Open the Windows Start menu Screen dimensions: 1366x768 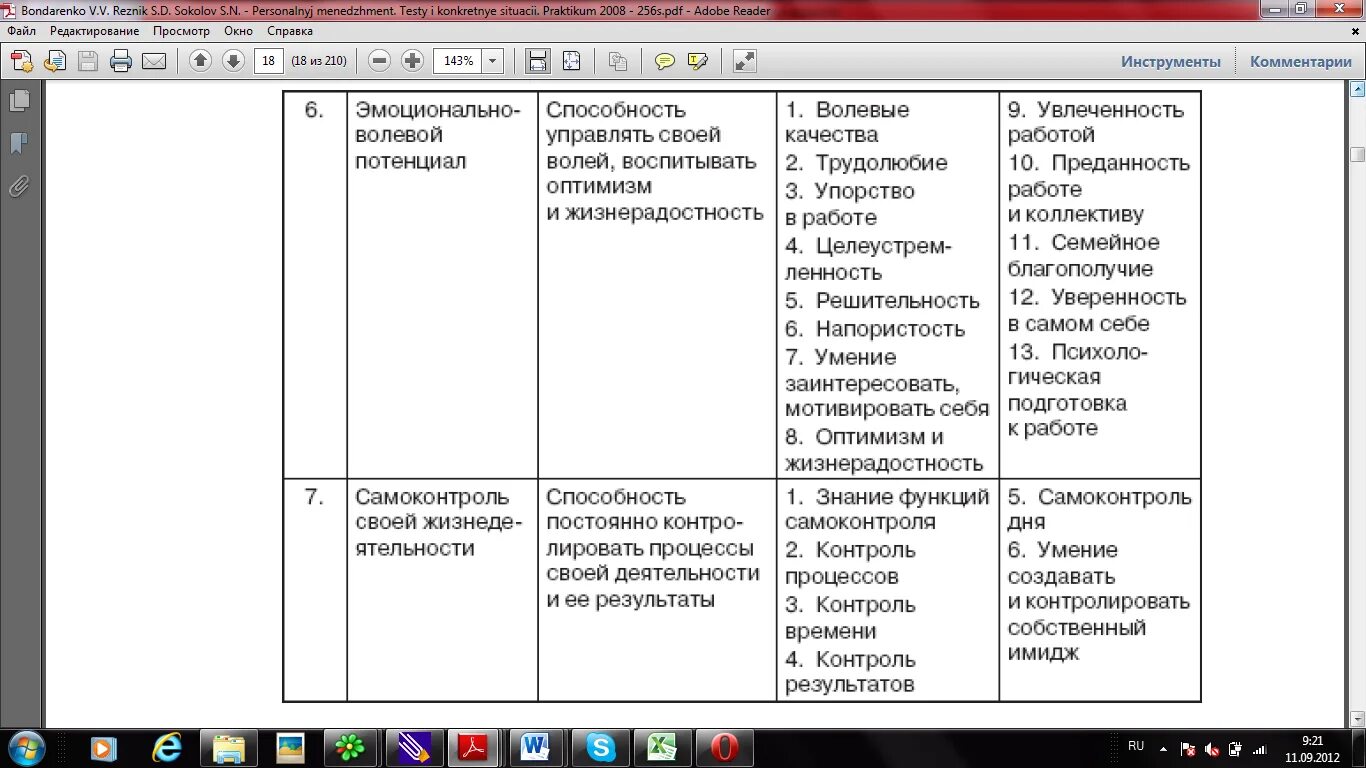pos(26,748)
